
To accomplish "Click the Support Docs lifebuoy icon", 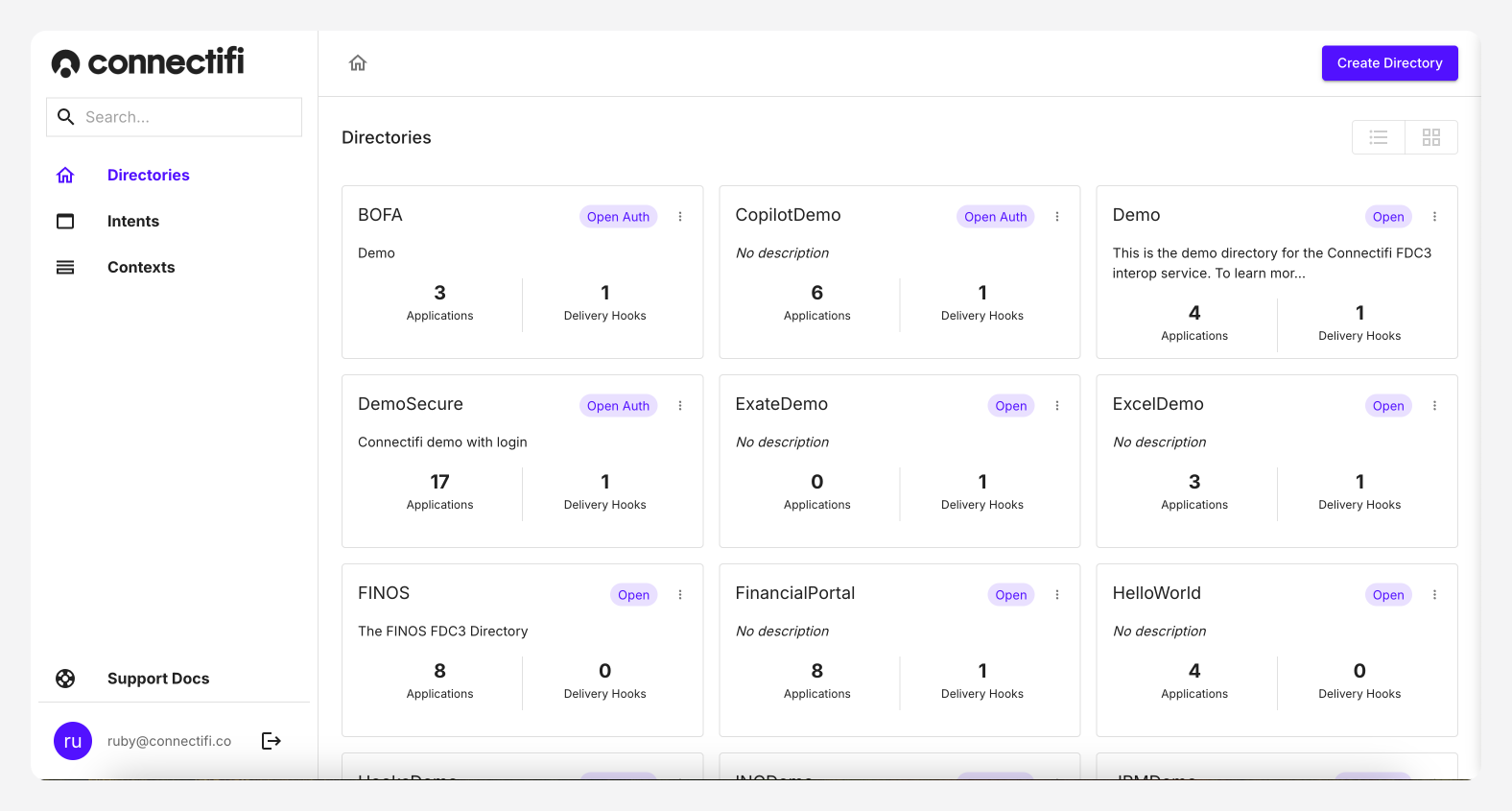I will (65, 679).
